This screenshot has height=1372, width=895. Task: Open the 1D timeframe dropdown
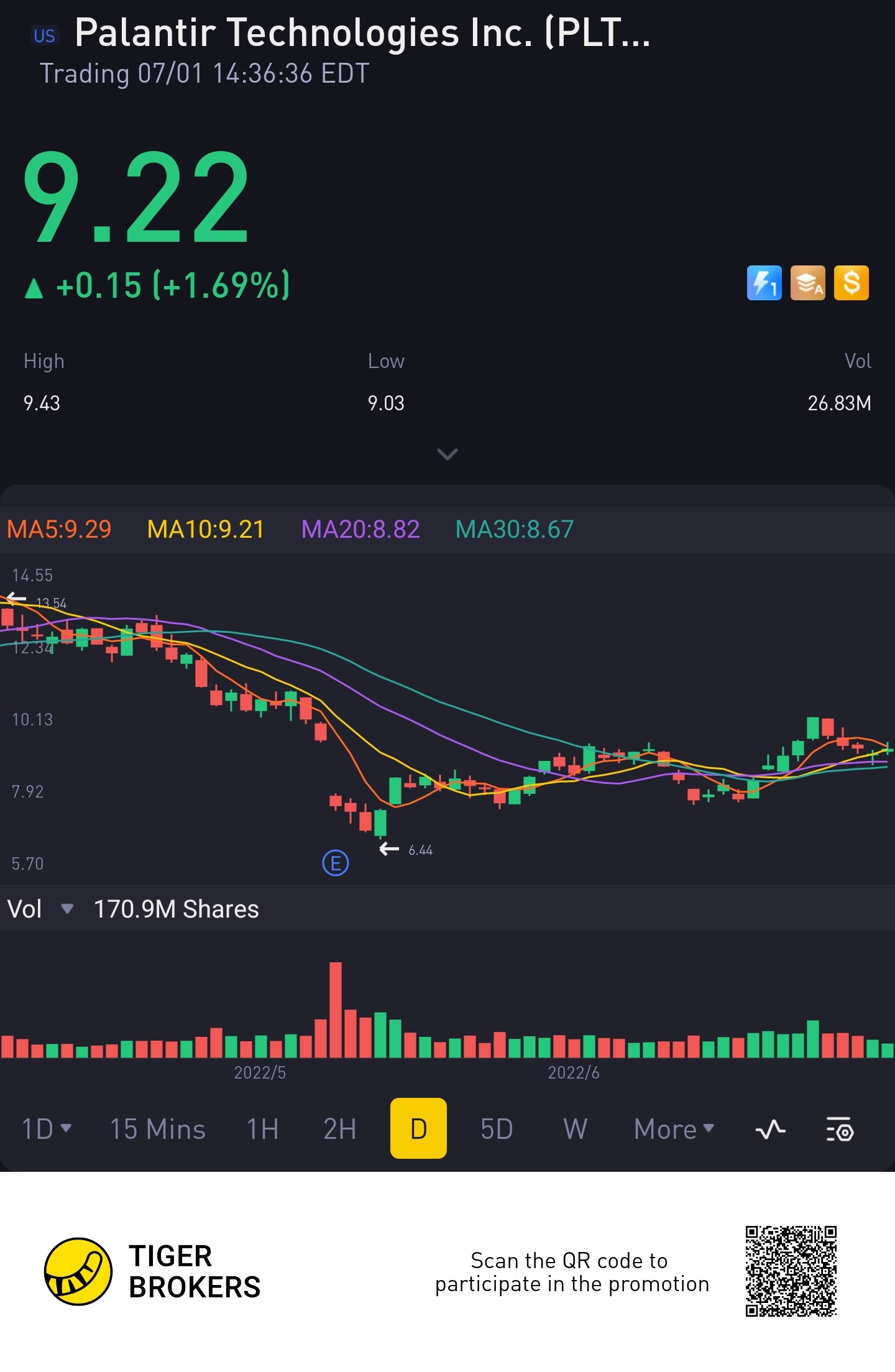pos(47,1129)
